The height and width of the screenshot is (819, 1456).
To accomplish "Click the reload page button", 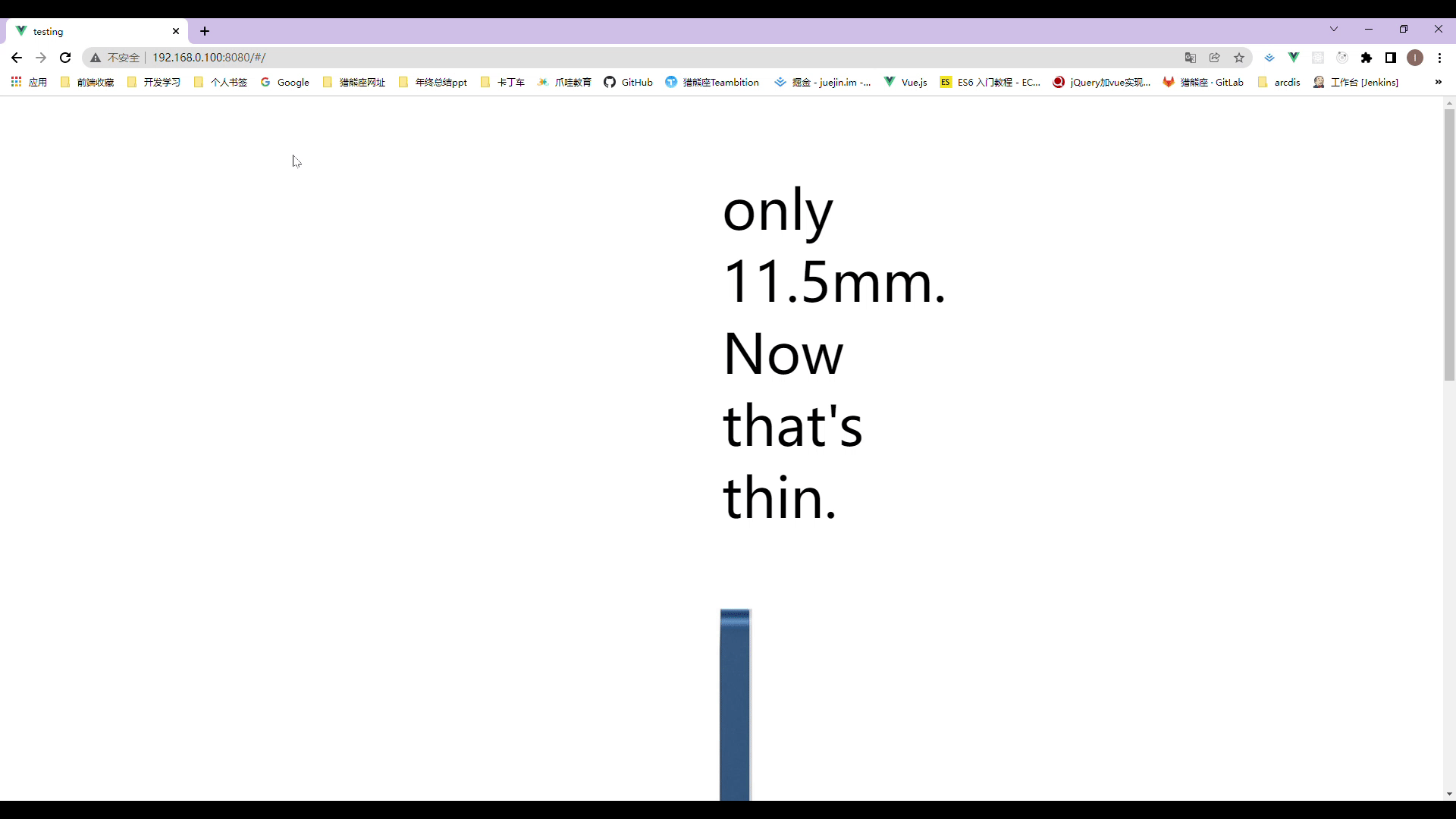I will coord(65,57).
